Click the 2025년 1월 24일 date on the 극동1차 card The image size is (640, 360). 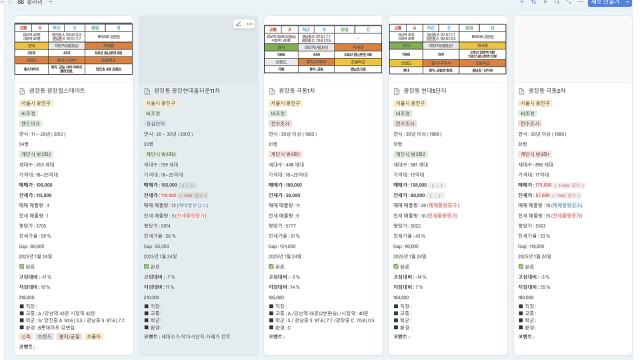click(x=285, y=256)
